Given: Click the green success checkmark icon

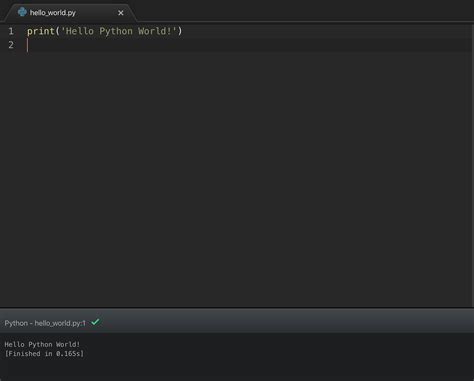Looking at the screenshot, I should (x=95, y=322).
